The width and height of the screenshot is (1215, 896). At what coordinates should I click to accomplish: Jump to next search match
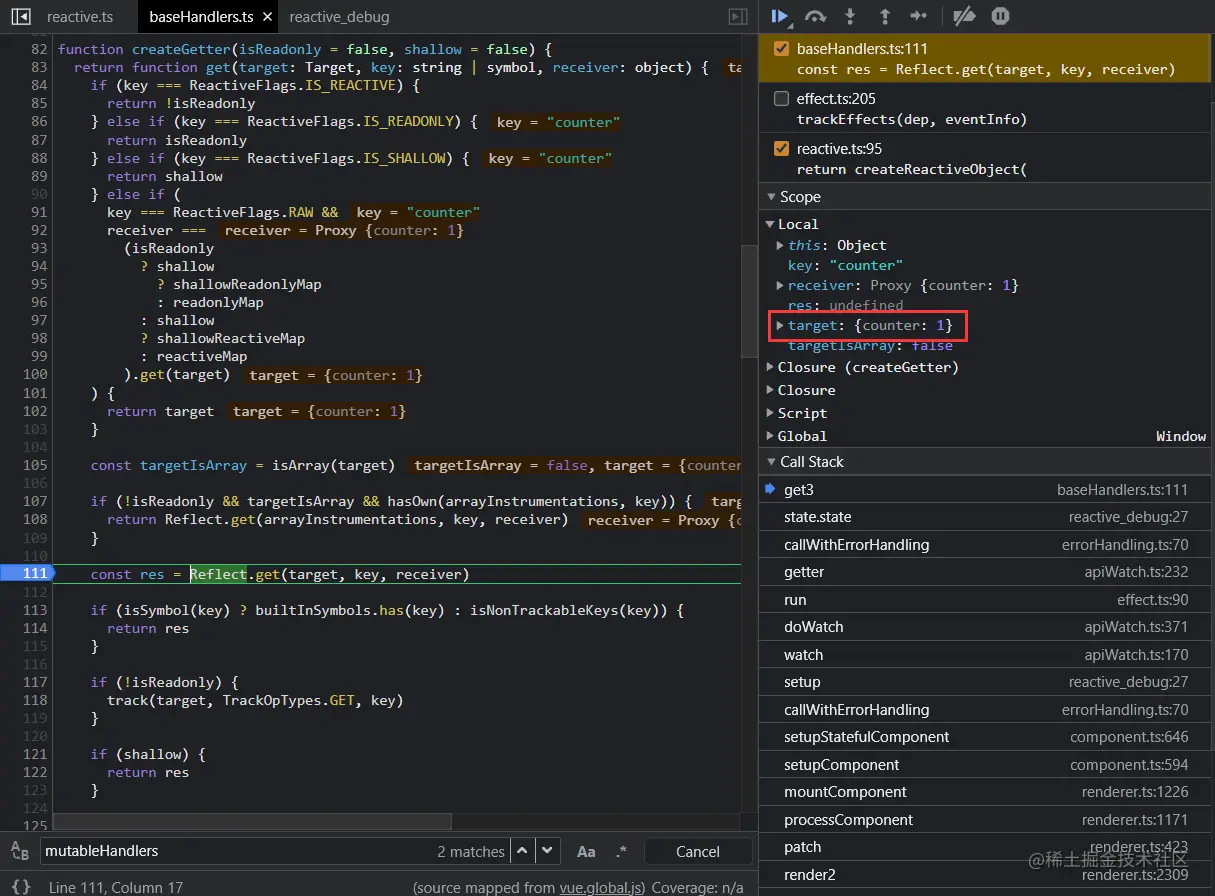(x=546, y=851)
